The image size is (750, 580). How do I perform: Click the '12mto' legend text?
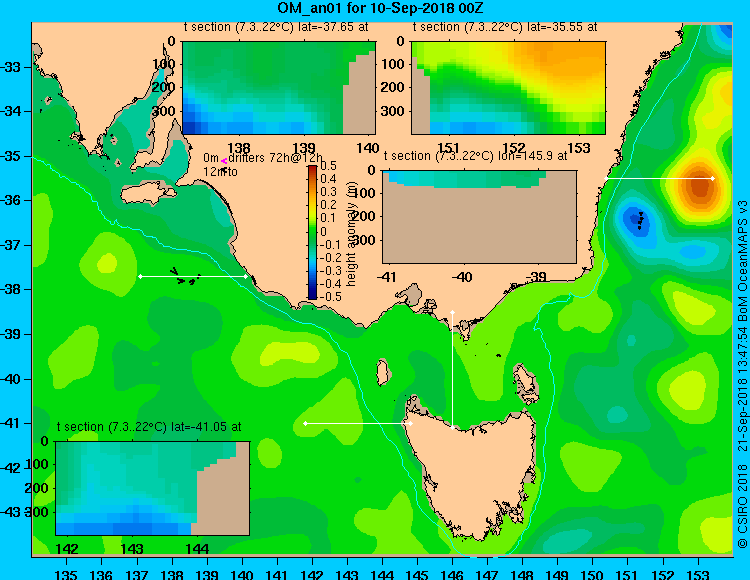(220, 172)
